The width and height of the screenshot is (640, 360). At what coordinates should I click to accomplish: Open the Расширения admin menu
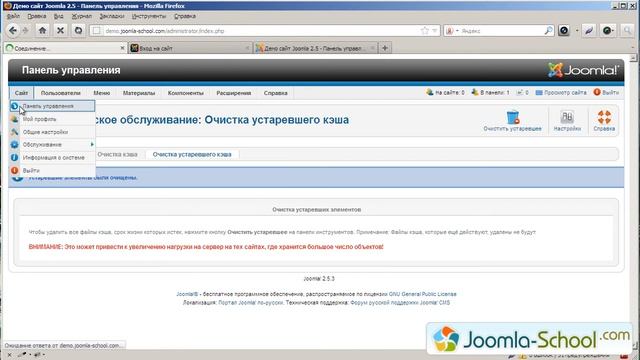233,93
